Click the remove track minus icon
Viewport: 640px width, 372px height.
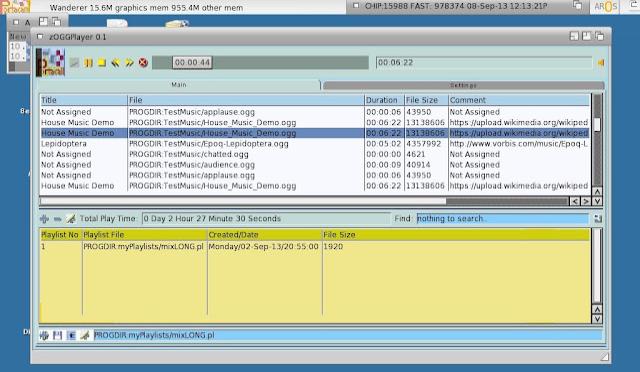pyautogui.click(x=58, y=219)
